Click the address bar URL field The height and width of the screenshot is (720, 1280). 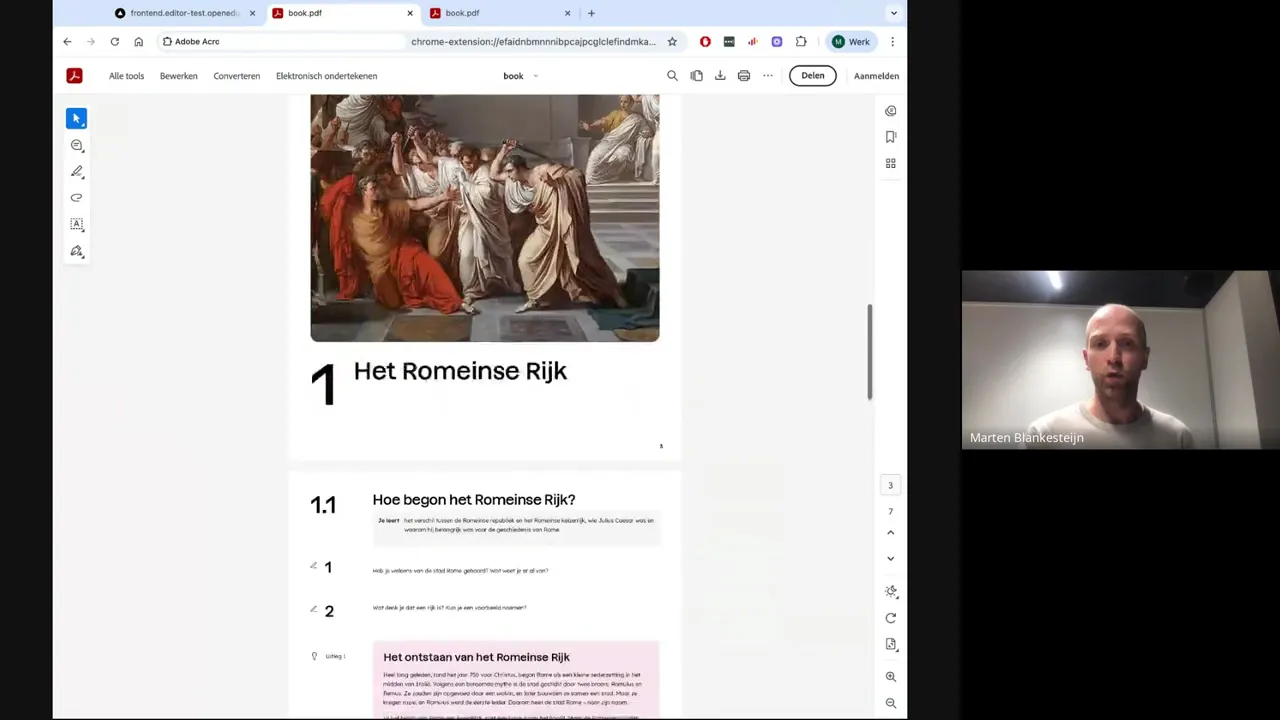coord(533,42)
